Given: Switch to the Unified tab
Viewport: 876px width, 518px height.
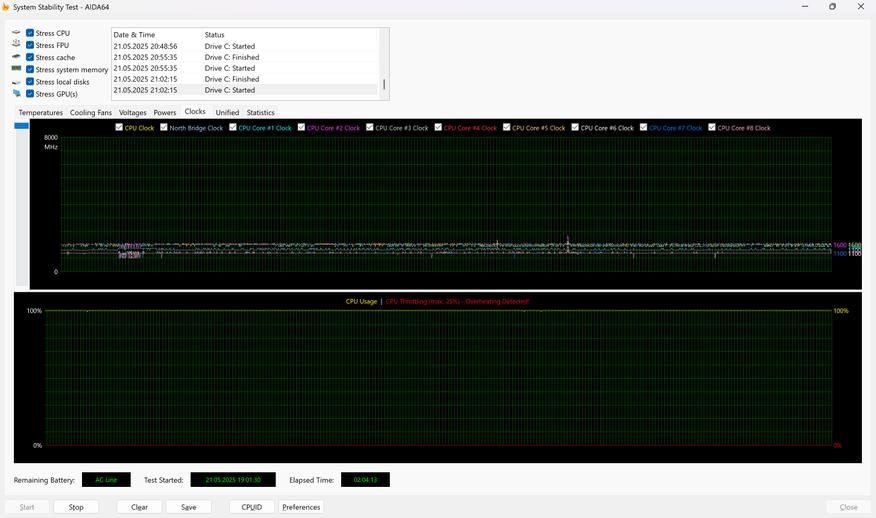Looking at the screenshot, I should 227,112.
